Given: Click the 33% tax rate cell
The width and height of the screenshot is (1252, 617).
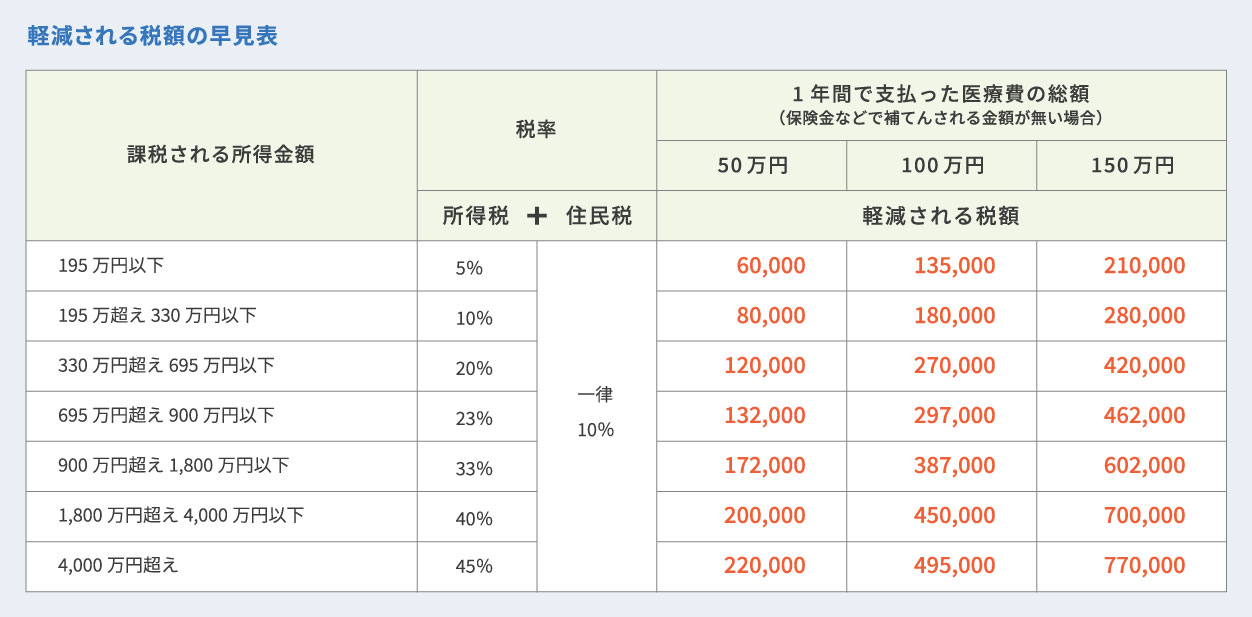Looking at the screenshot, I should (x=477, y=466).
